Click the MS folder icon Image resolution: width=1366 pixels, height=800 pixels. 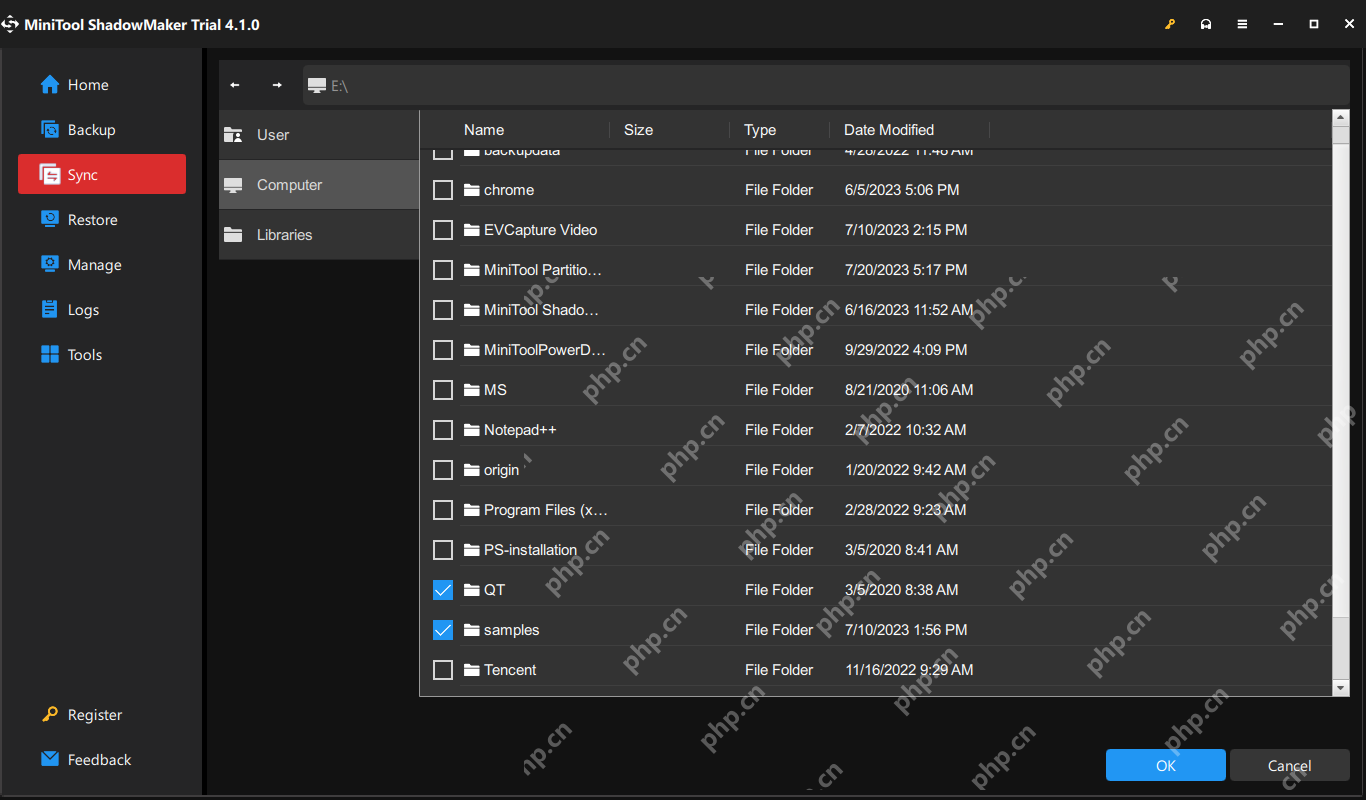pyautogui.click(x=473, y=390)
